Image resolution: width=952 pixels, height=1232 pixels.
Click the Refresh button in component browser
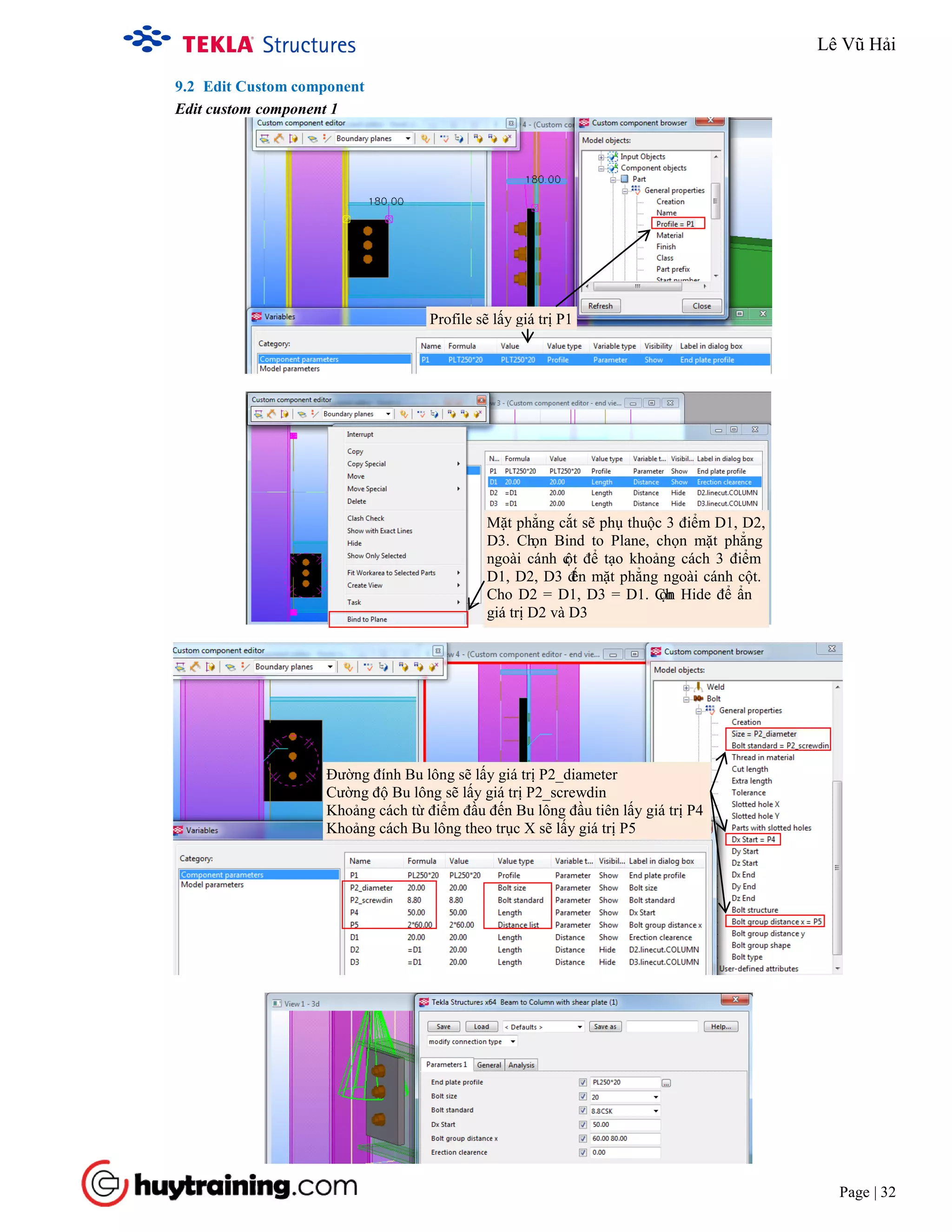[x=600, y=306]
